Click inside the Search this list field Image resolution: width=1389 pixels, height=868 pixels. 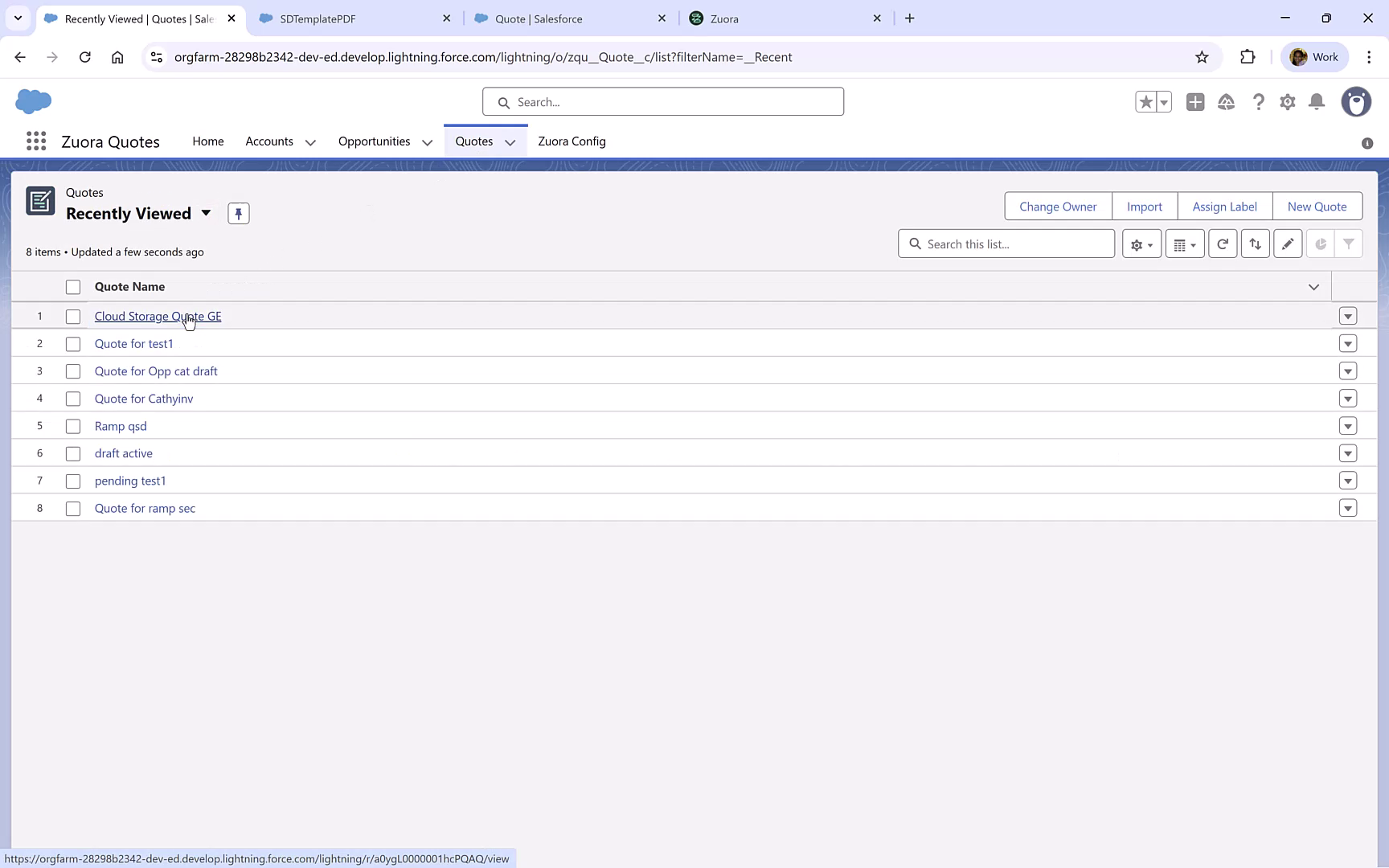point(1006,244)
